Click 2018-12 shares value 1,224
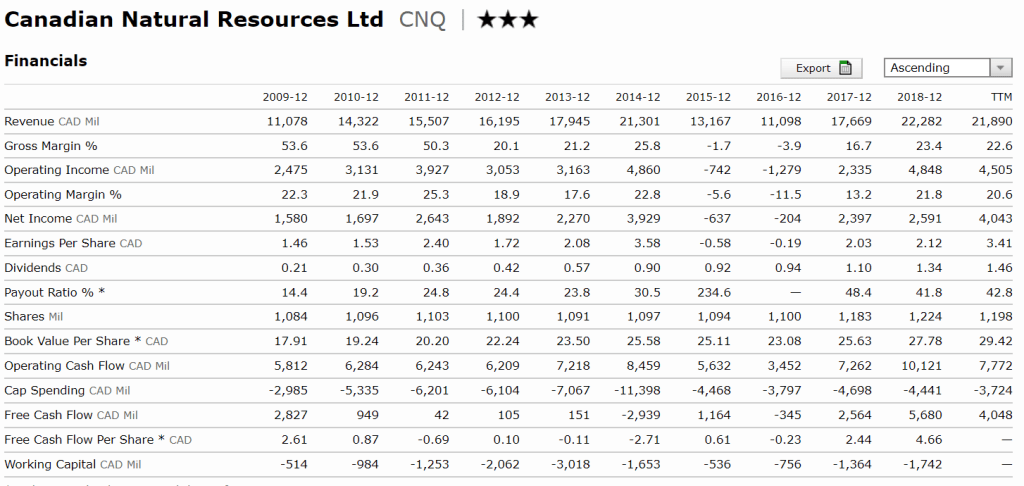The width and height of the screenshot is (1024, 486). click(x=925, y=317)
